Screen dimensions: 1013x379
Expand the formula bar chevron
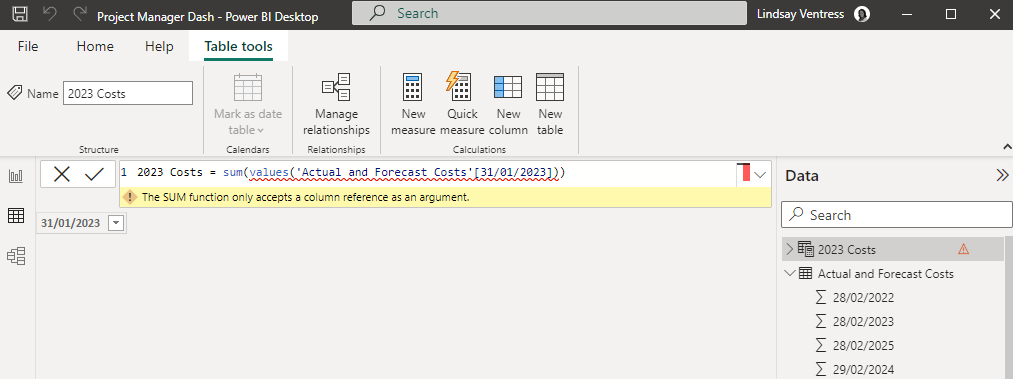coord(760,174)
